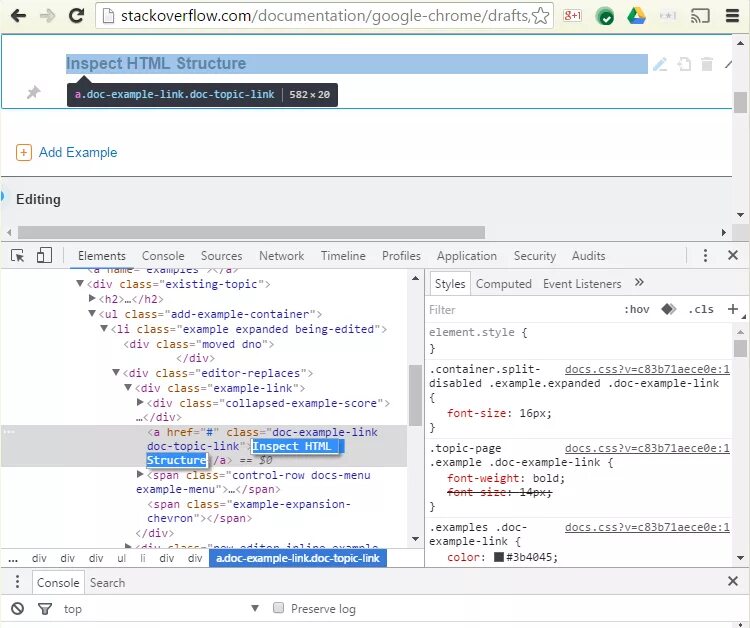Toggle the console filter funnel
The height and width of the screenshot is (628, 750).
pos(45,609)
